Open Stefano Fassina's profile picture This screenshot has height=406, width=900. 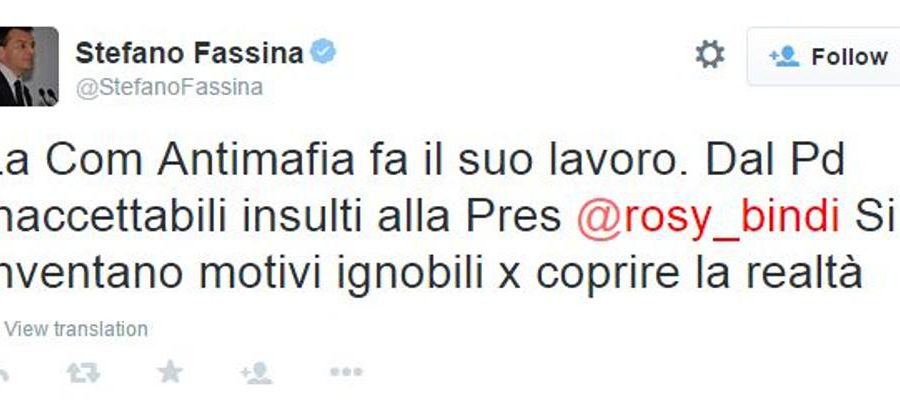click(x=29, y=66)
